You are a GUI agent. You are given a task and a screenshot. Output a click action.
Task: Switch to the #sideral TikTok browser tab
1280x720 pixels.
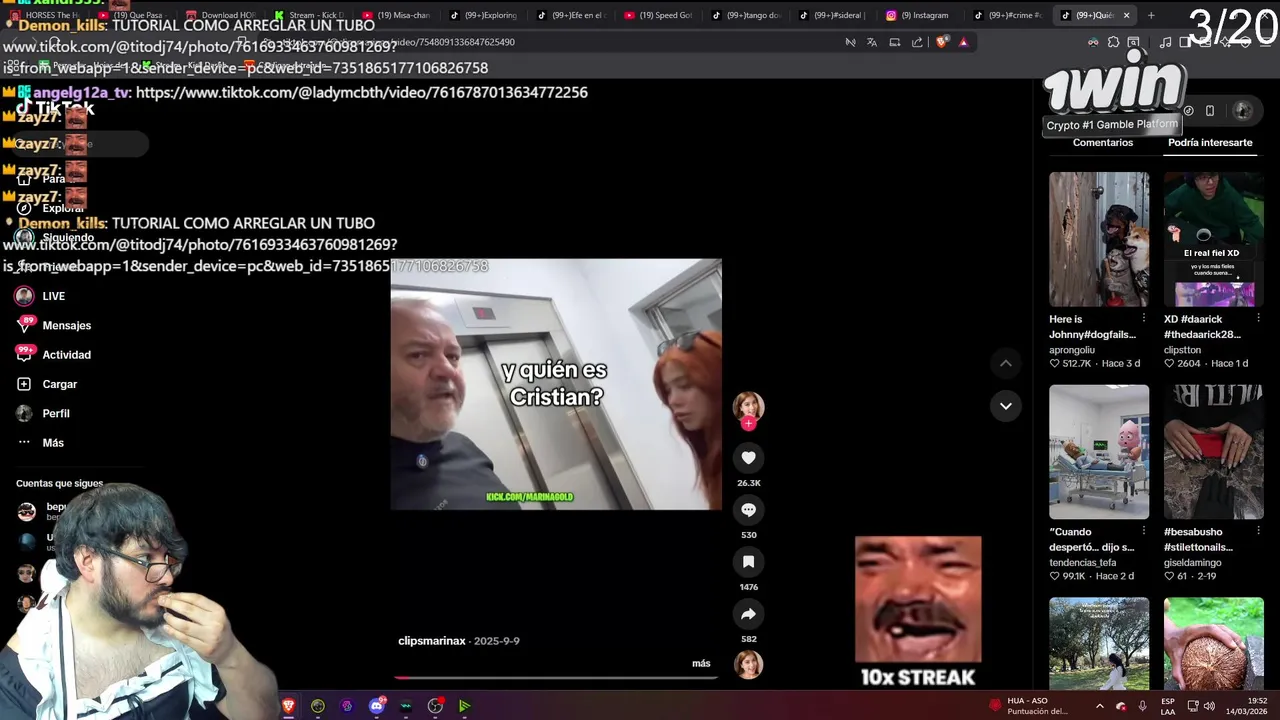pyautogui.click(x=832, y=15)
